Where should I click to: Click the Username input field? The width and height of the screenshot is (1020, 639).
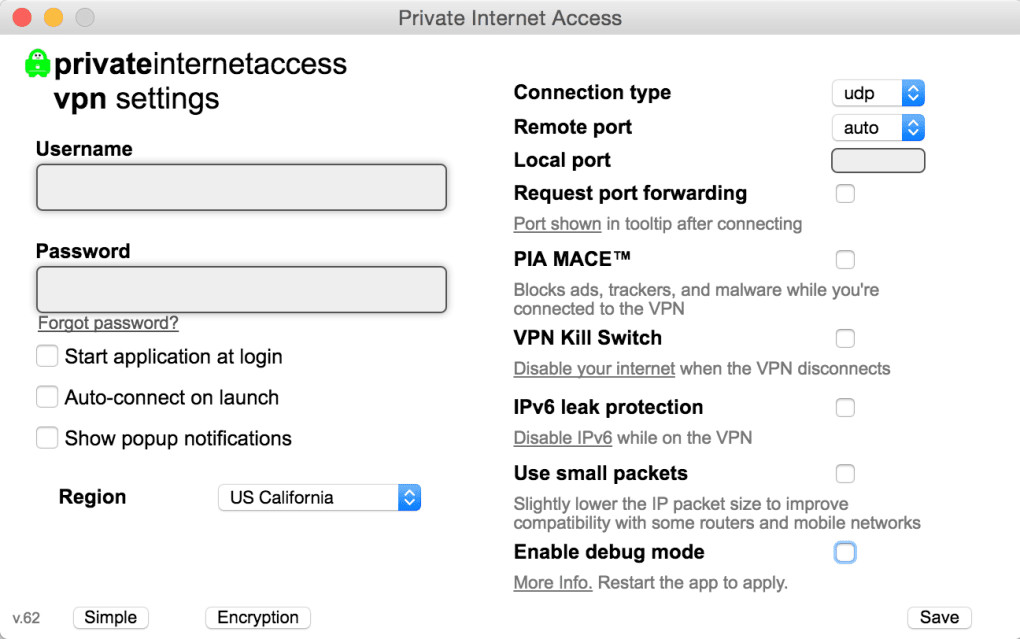pos(241,187)
